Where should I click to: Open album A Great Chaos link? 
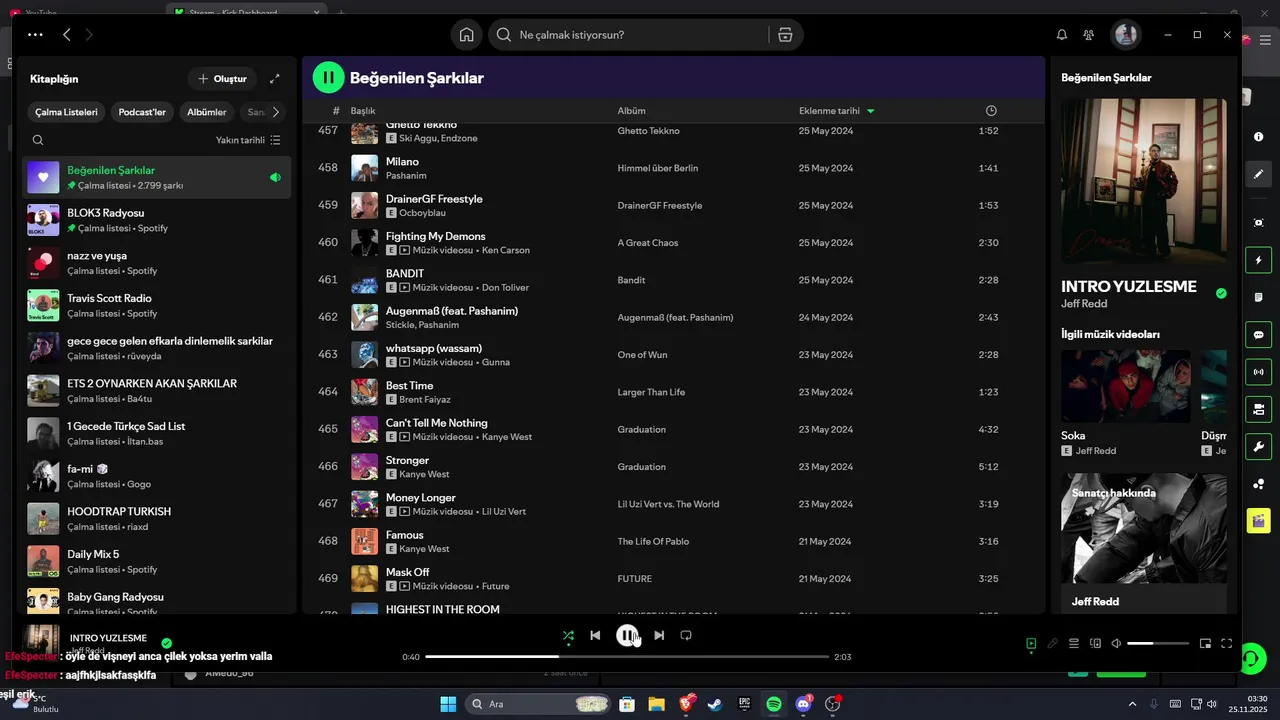648,243
